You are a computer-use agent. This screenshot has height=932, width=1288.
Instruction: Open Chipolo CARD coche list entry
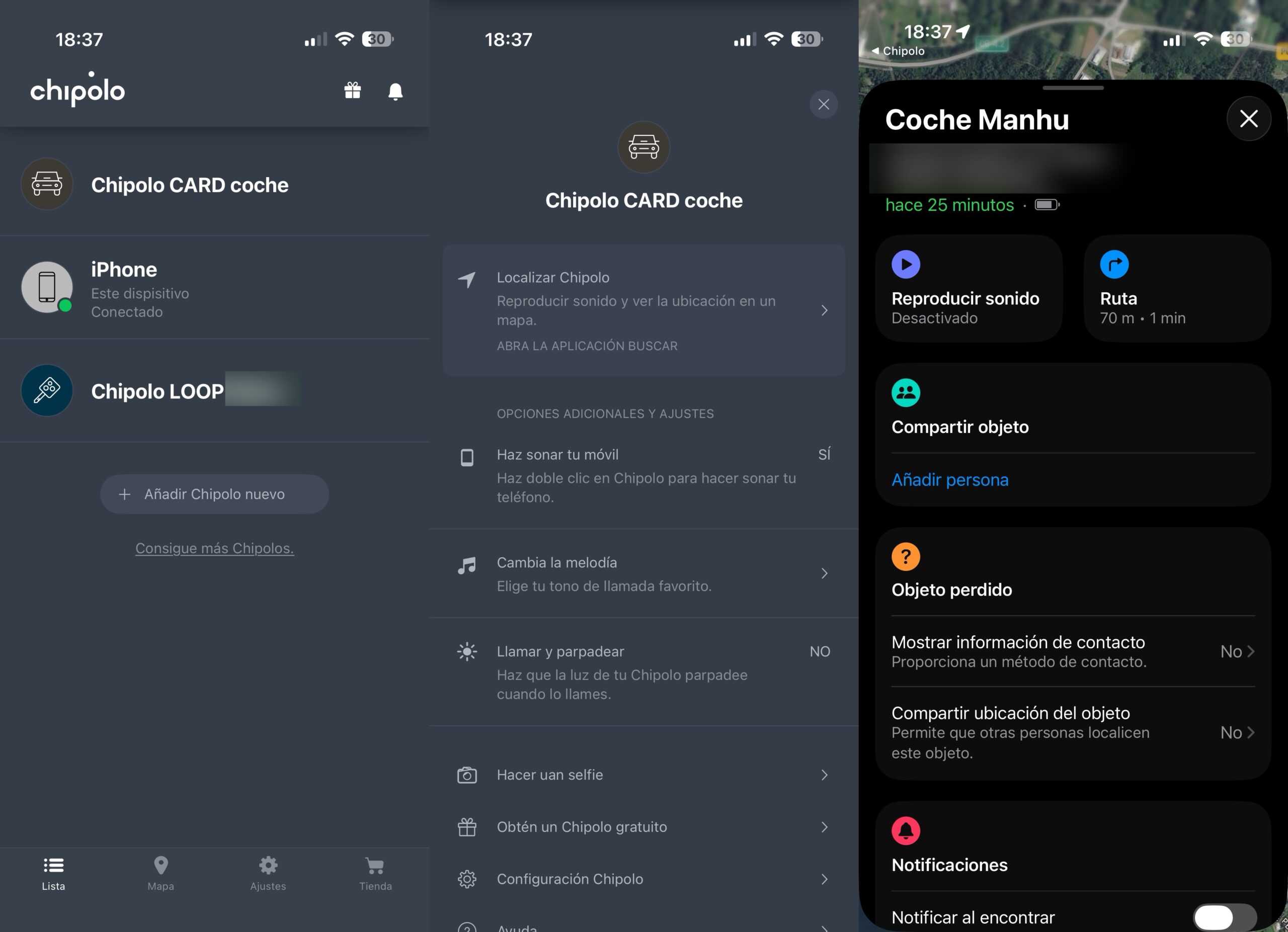tap(215, 185)
